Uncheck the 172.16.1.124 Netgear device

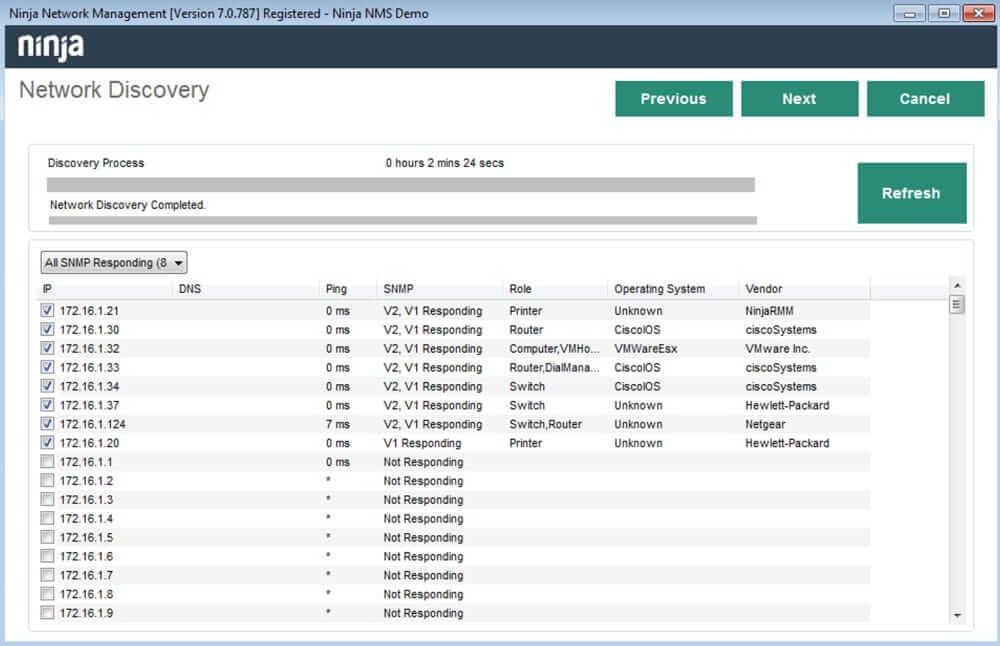coord(47,424)
